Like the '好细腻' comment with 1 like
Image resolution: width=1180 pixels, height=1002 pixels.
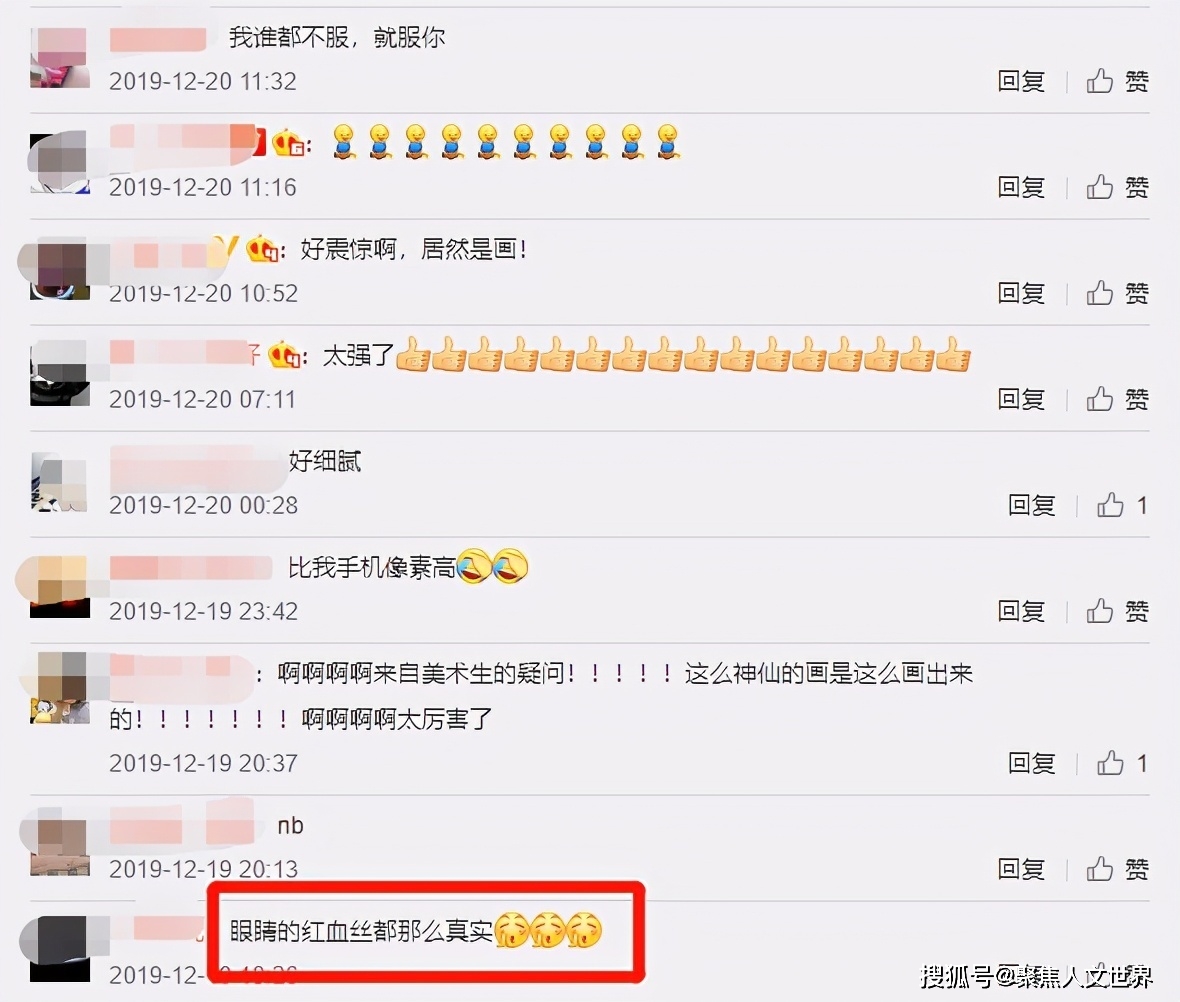click(x=1121, y=505)
